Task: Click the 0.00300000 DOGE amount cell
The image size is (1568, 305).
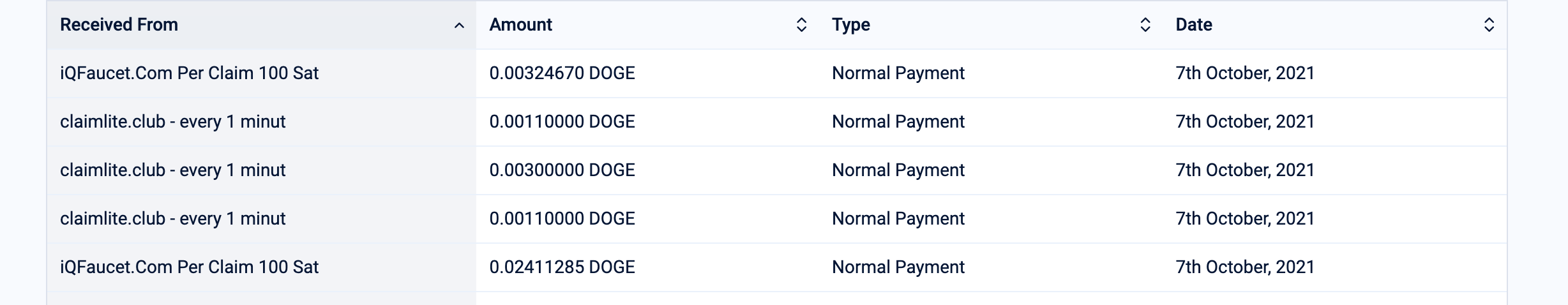Action: click(x=562, y=170)
